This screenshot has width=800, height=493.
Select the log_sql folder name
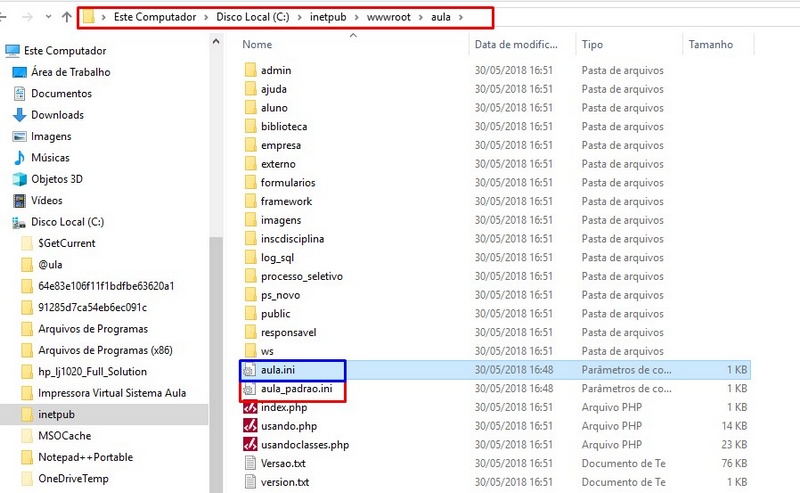point(277,258)
